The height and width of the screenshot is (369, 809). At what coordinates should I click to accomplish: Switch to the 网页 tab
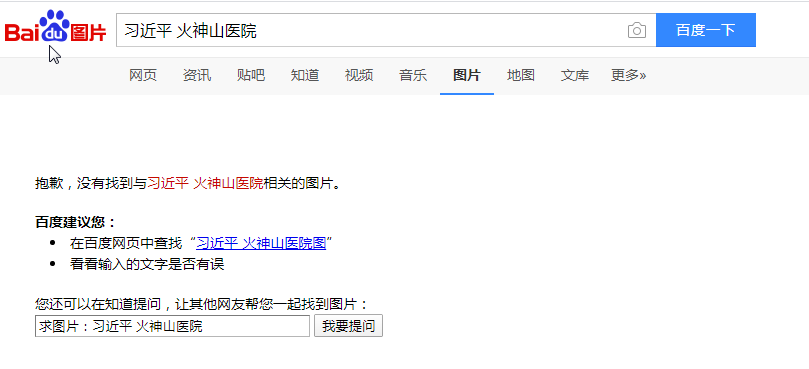pyautogui.click(x=143, y=75)
